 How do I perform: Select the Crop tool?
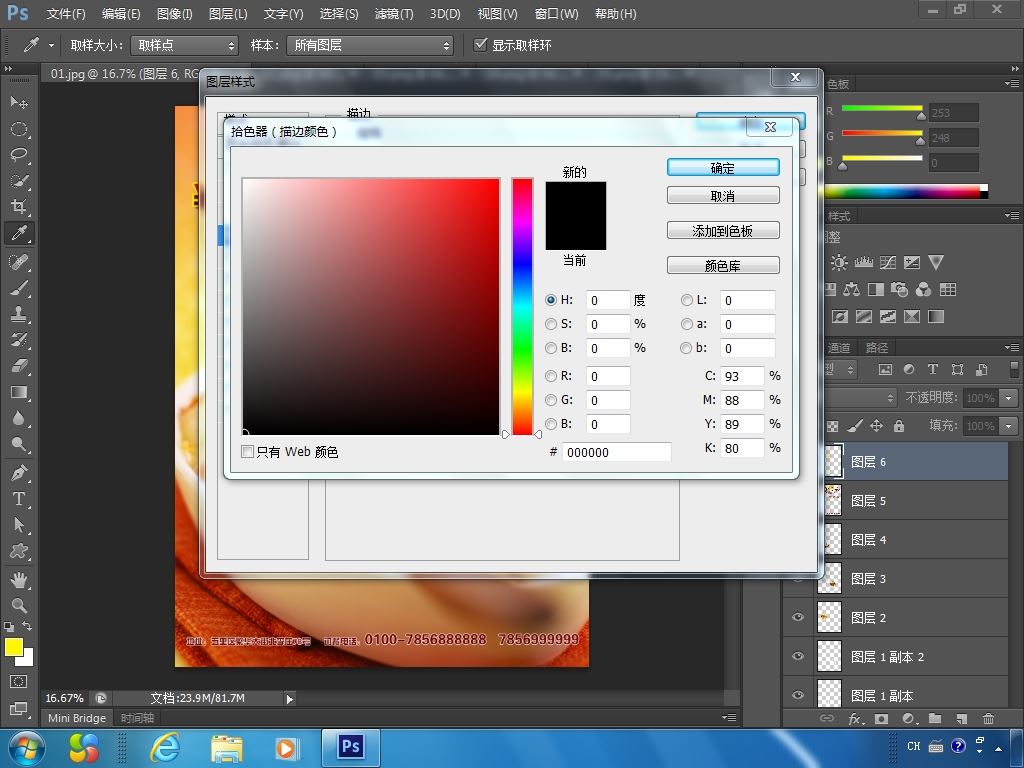click(18, 207)
